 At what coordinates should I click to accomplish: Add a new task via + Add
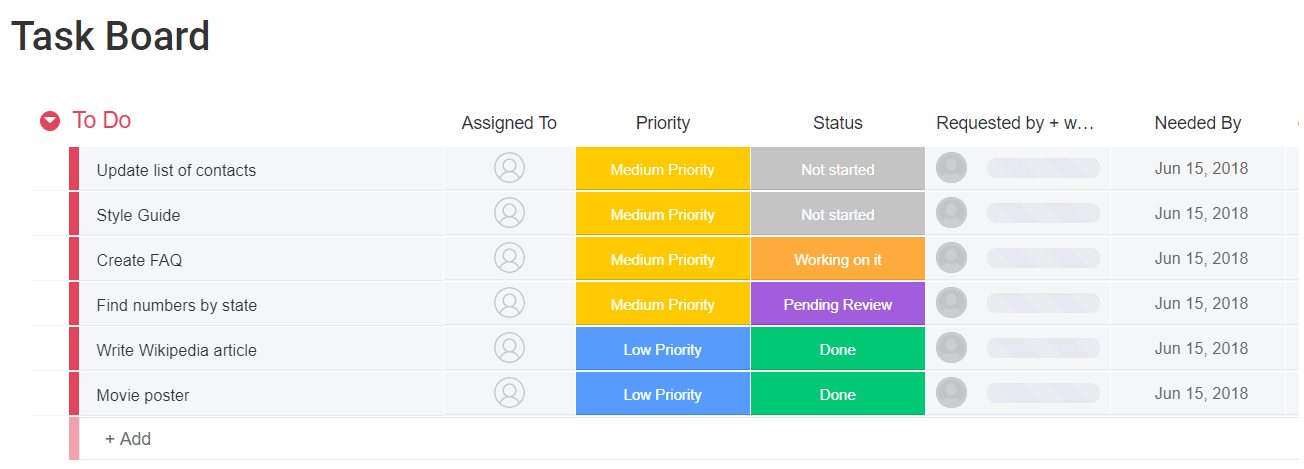pos(128,439)
